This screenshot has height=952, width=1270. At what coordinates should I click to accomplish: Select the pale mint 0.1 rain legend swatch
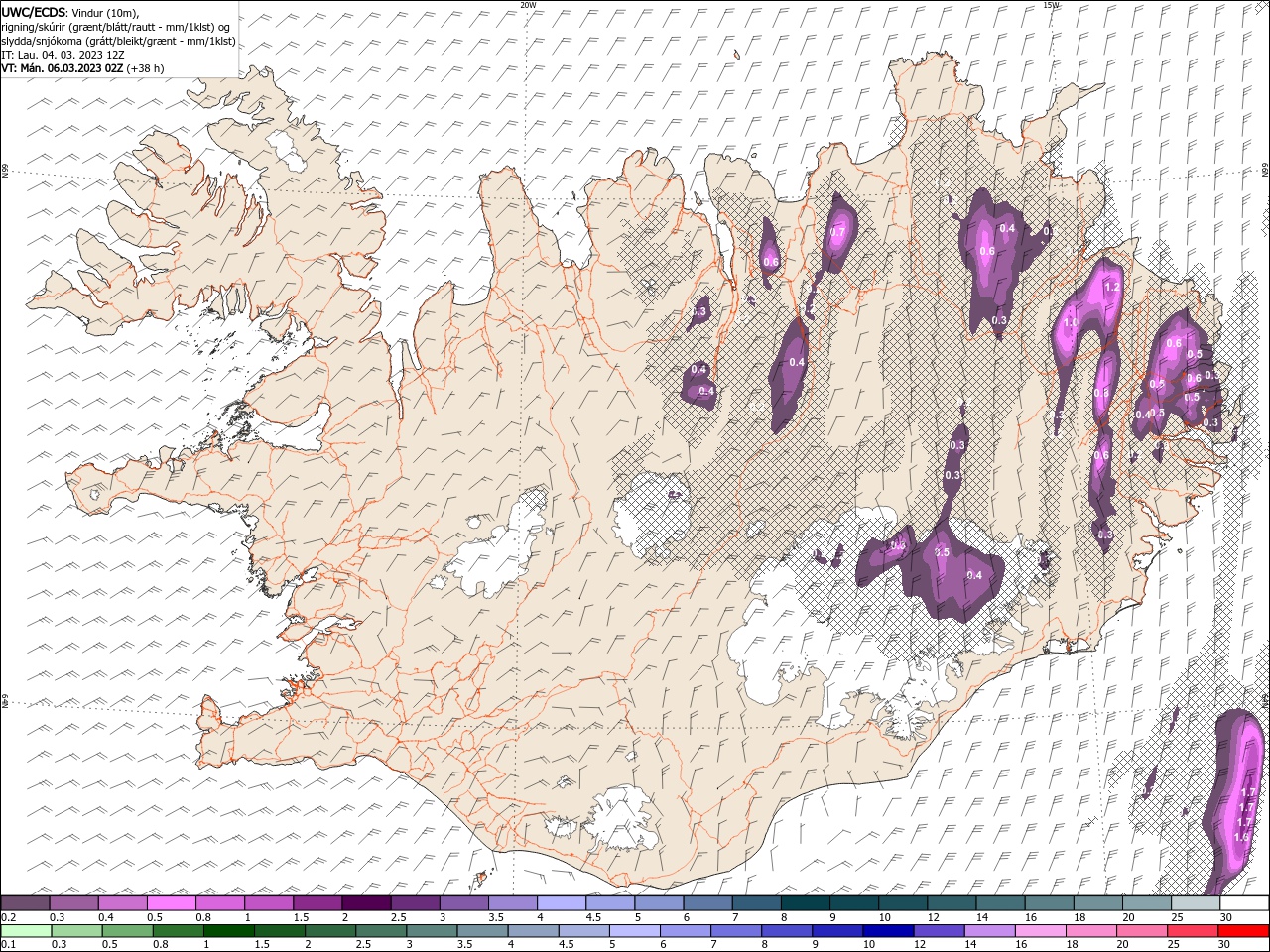click(26, 931)
